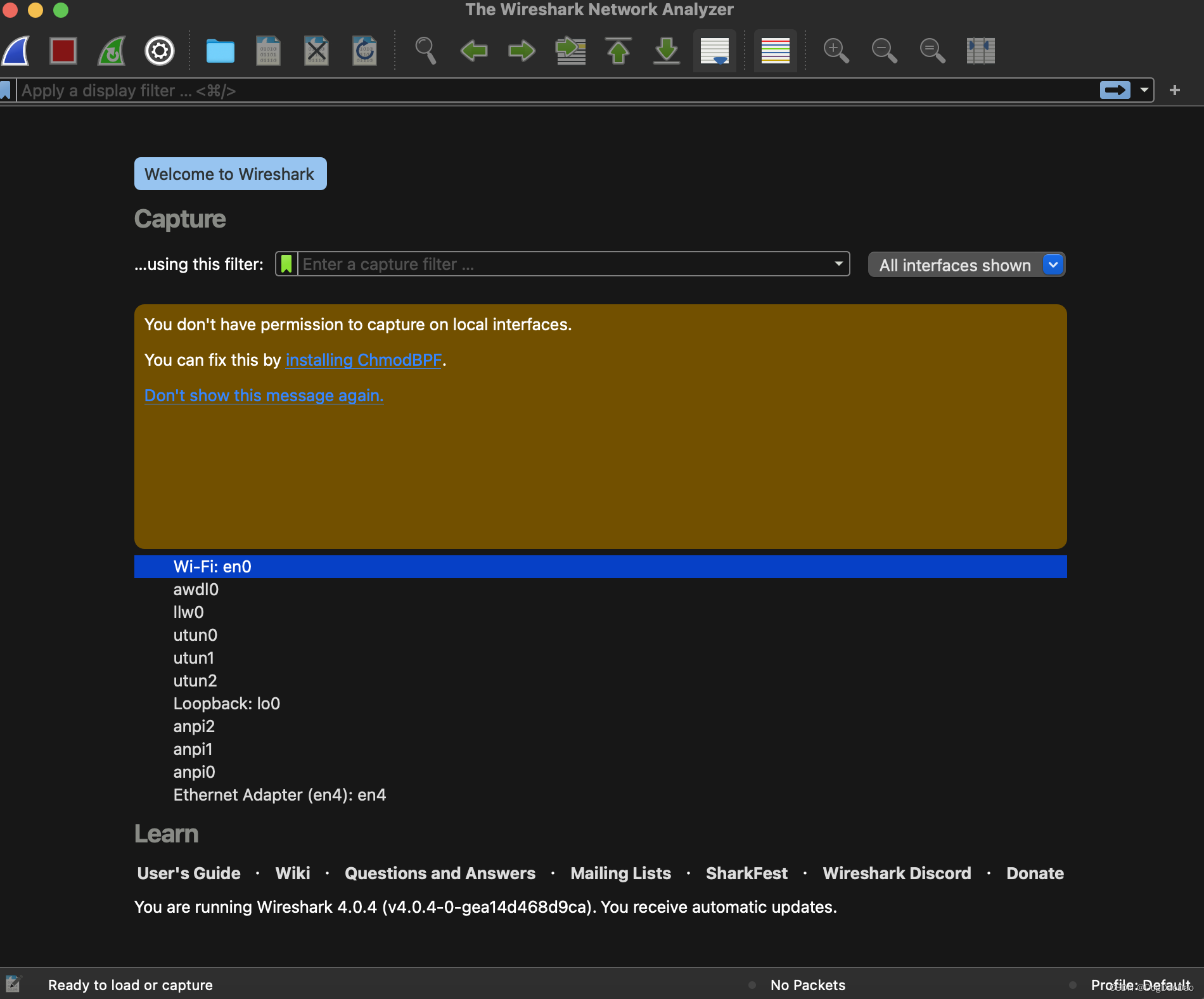This screenshot has width=1204, height=999.
Task: Zoom in the packet text
Action: 836,51
